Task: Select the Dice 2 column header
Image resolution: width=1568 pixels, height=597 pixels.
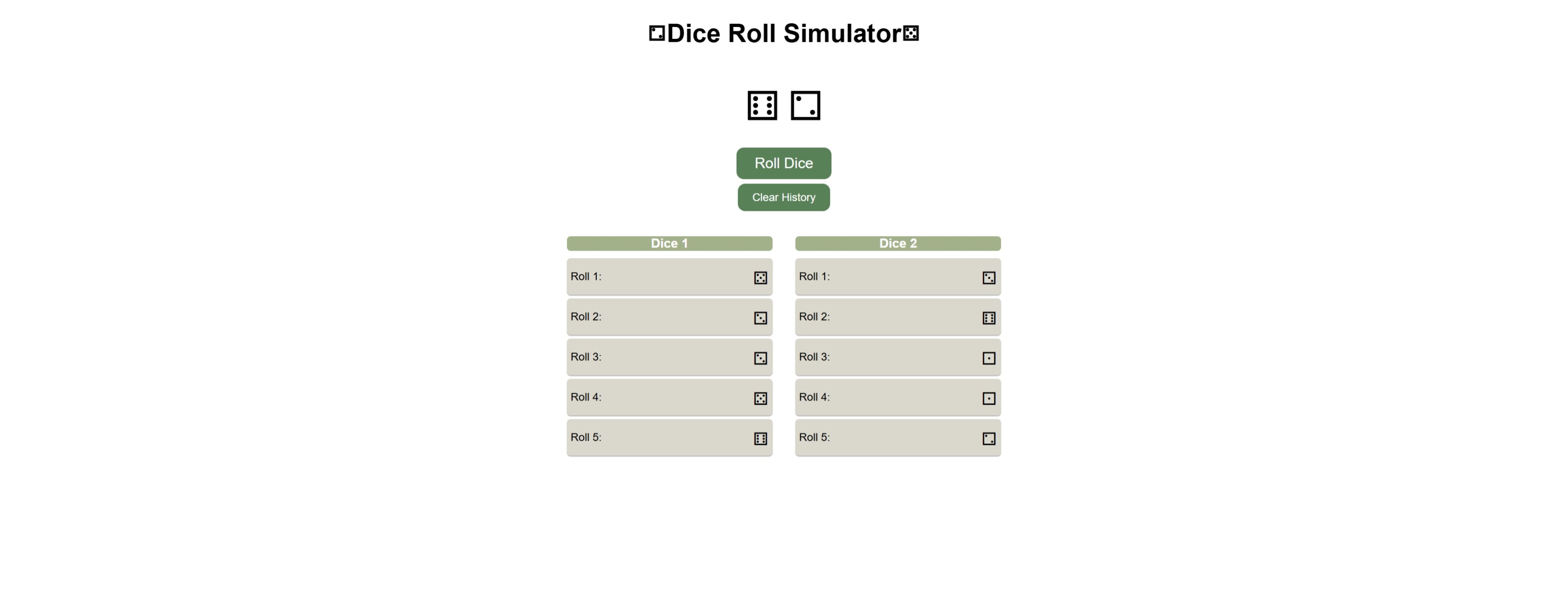Action: pyautogui.click(x=897, y=243)
